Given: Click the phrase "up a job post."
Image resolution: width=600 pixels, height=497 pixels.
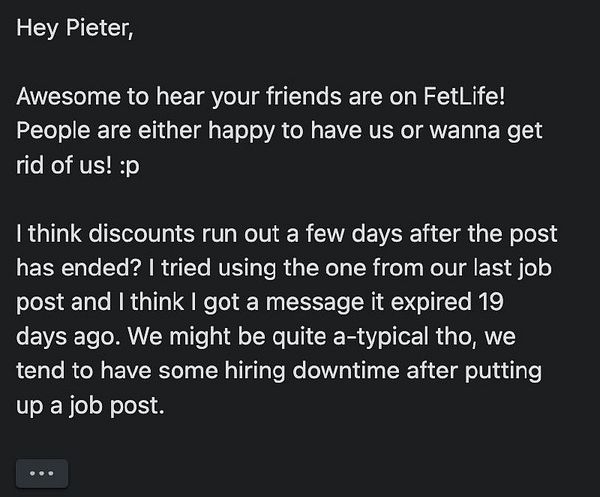Looking at the screenshot, I should pyautogui.click(x=90, y=406).
